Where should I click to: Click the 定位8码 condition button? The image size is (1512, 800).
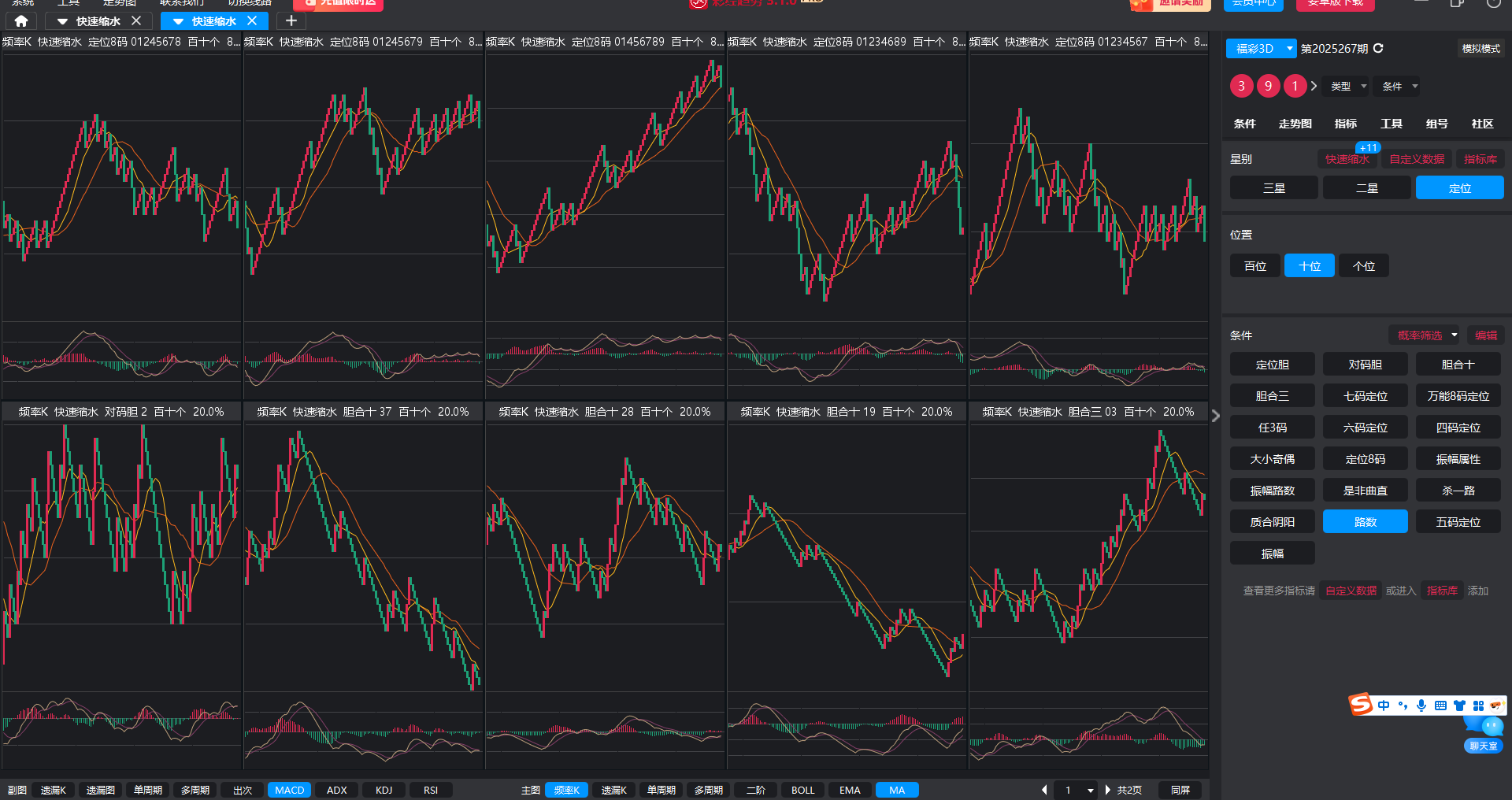[x=1365, y=459]
